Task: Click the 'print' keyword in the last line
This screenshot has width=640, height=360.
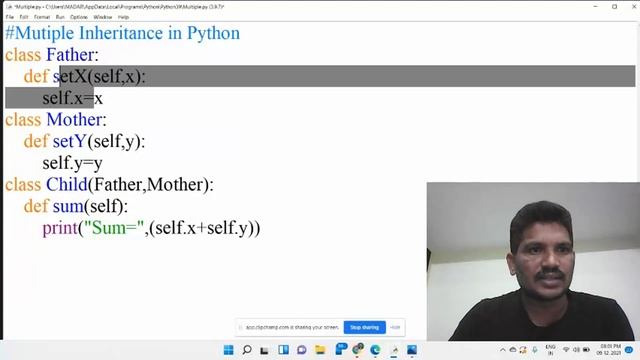Action: 60,228
